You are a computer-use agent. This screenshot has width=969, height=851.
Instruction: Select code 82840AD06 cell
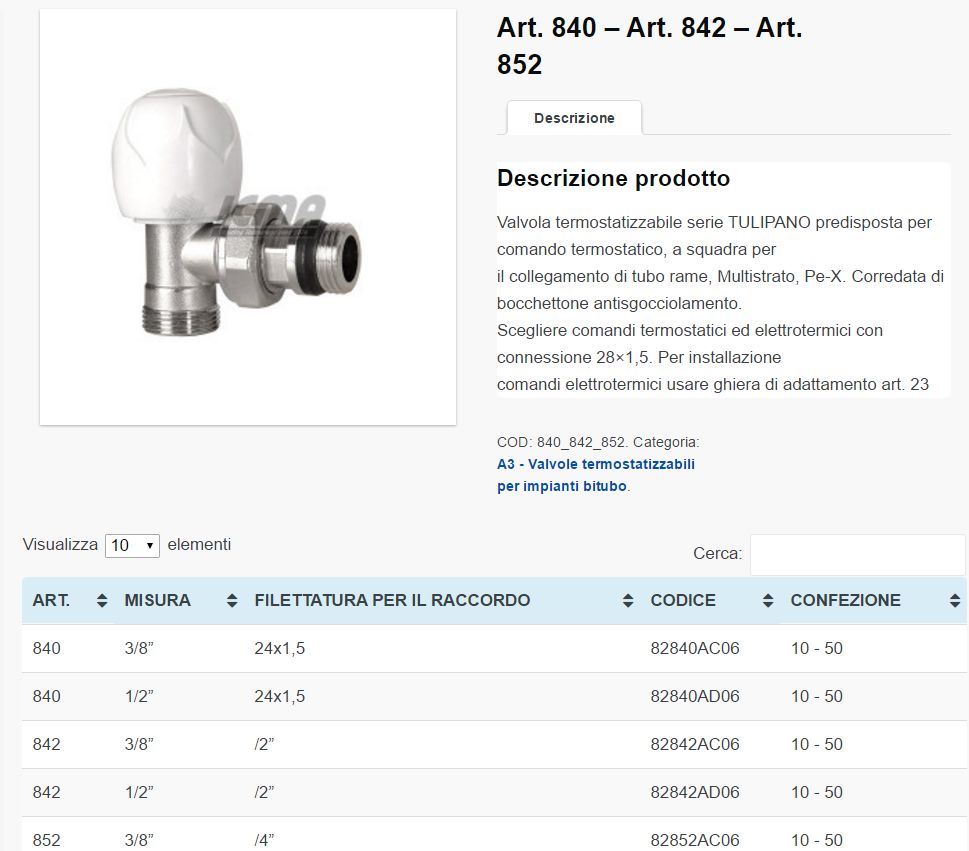(x=695, y=696)
